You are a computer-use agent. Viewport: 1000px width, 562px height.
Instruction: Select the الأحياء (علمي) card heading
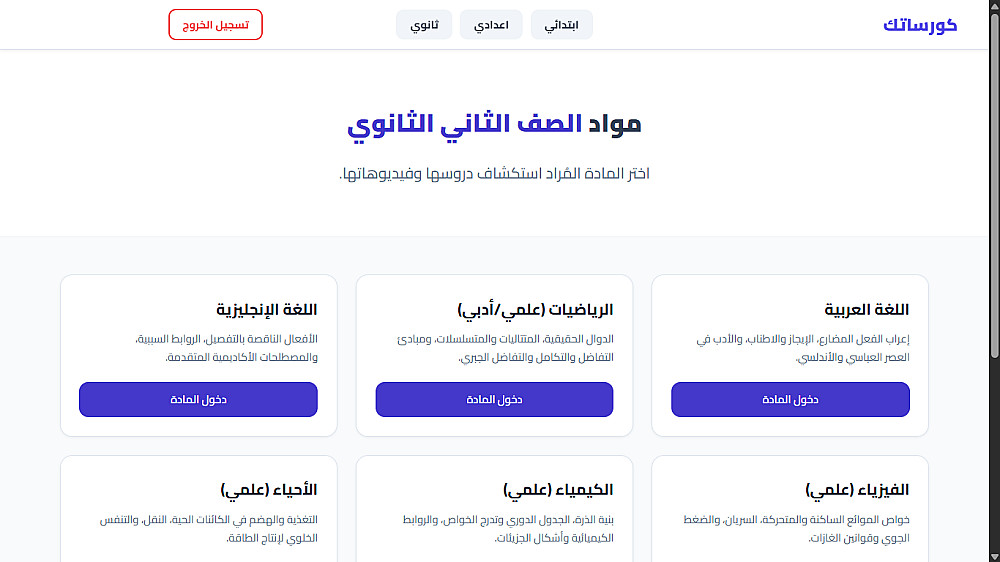coord(268,490)
